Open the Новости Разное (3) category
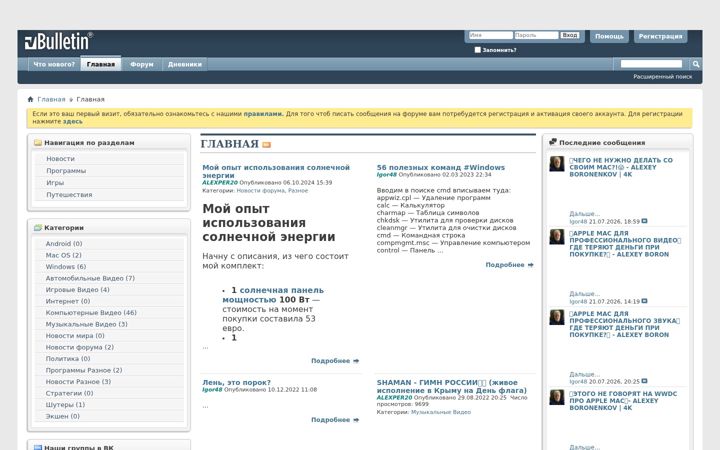The width and height of the screenshot is (720, 450). [78, 382]
